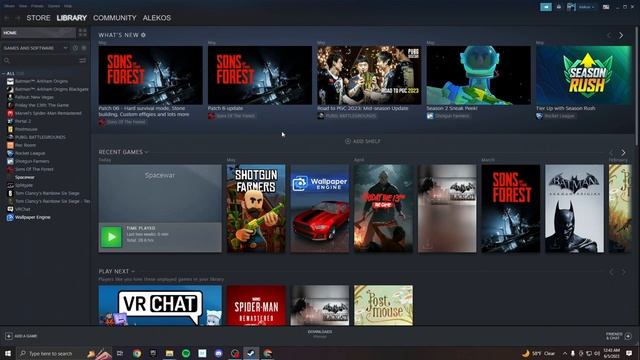Go back with the navigation back arrow
The height and width of the screenshot is (360, 640).
click(7, 18)
